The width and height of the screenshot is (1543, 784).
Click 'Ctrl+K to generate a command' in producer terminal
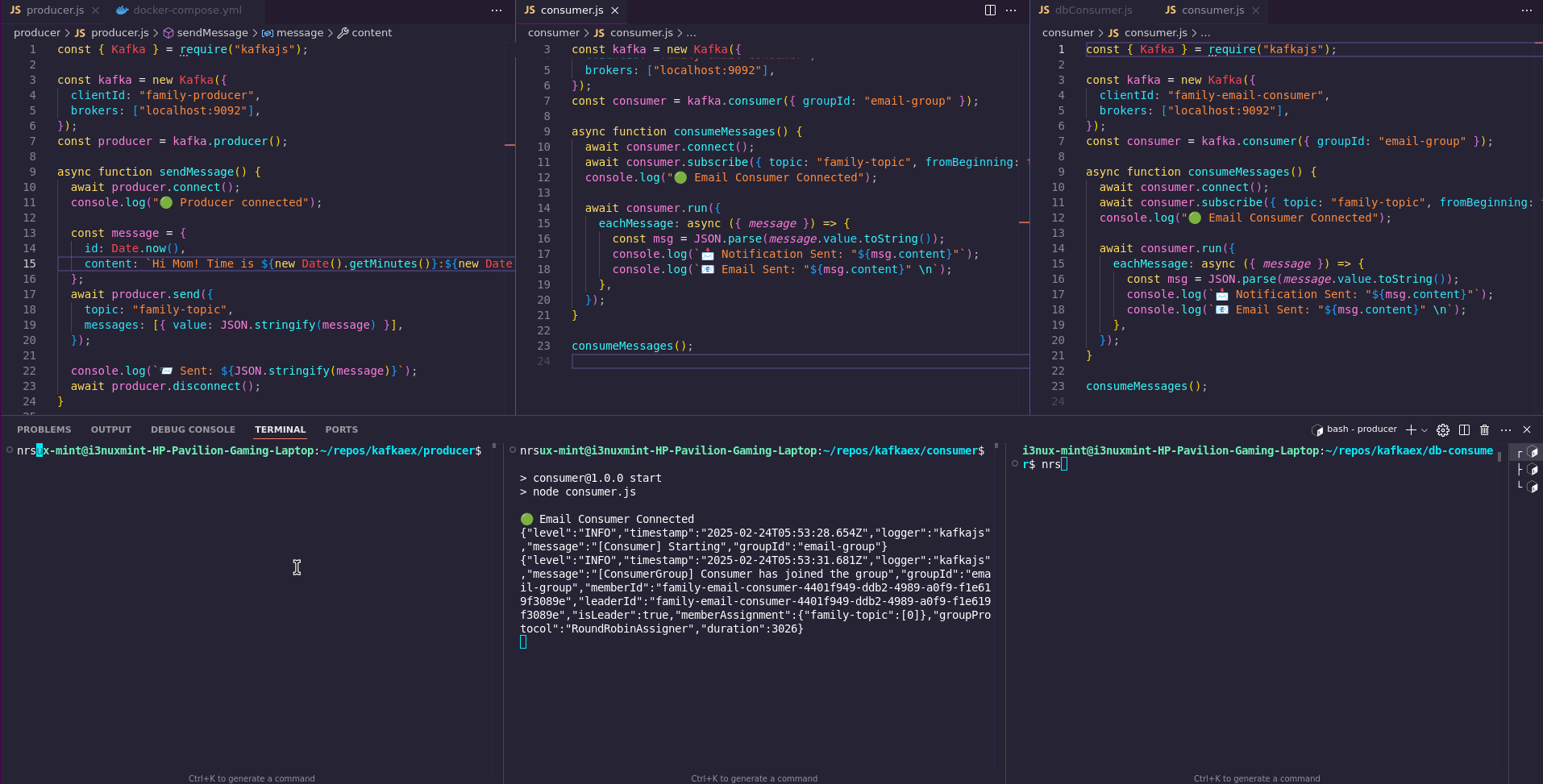(252, 778)
